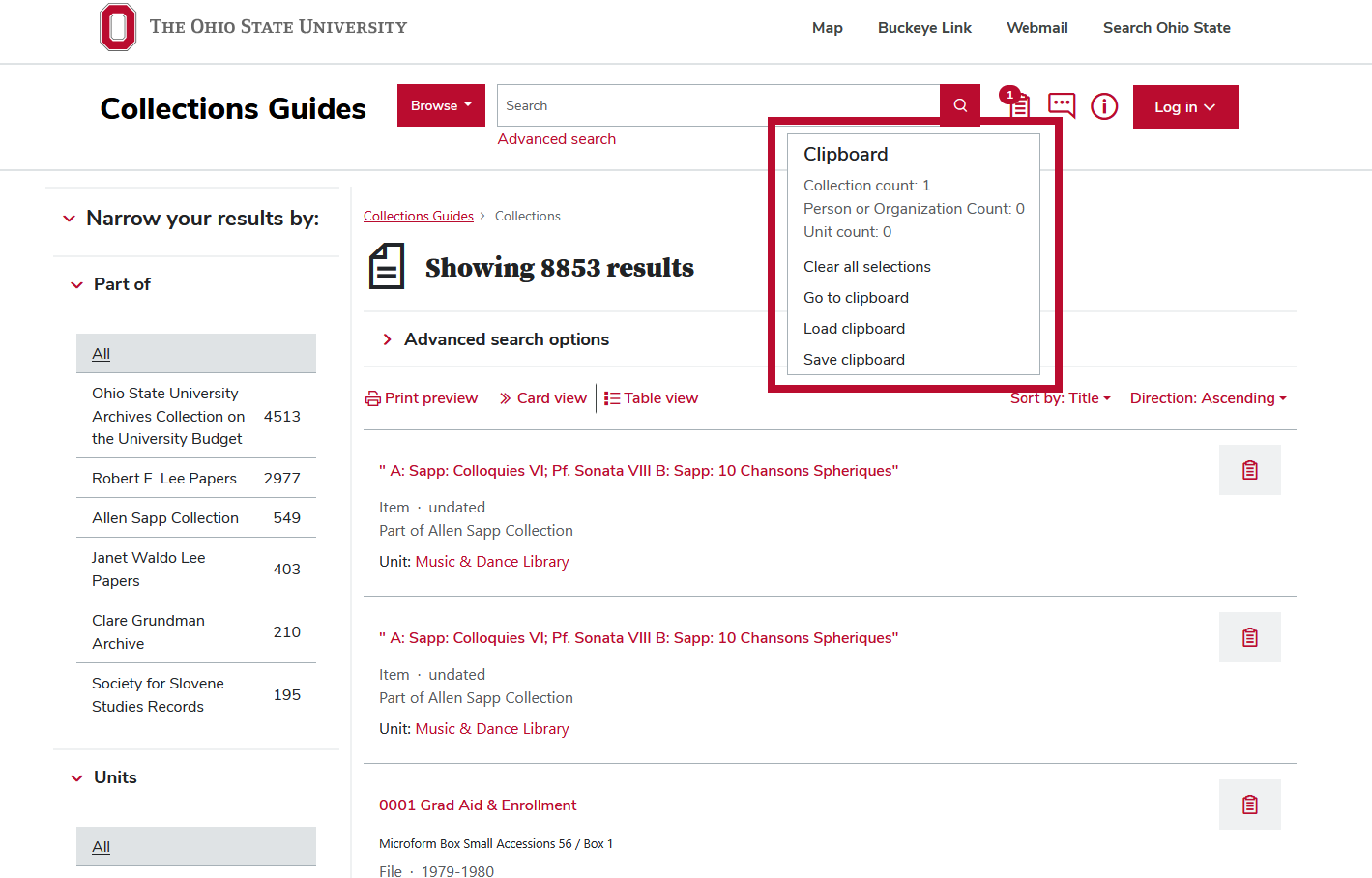Switch to Card view
This screenshot has width=1372, height=878.
pos(543,398)
